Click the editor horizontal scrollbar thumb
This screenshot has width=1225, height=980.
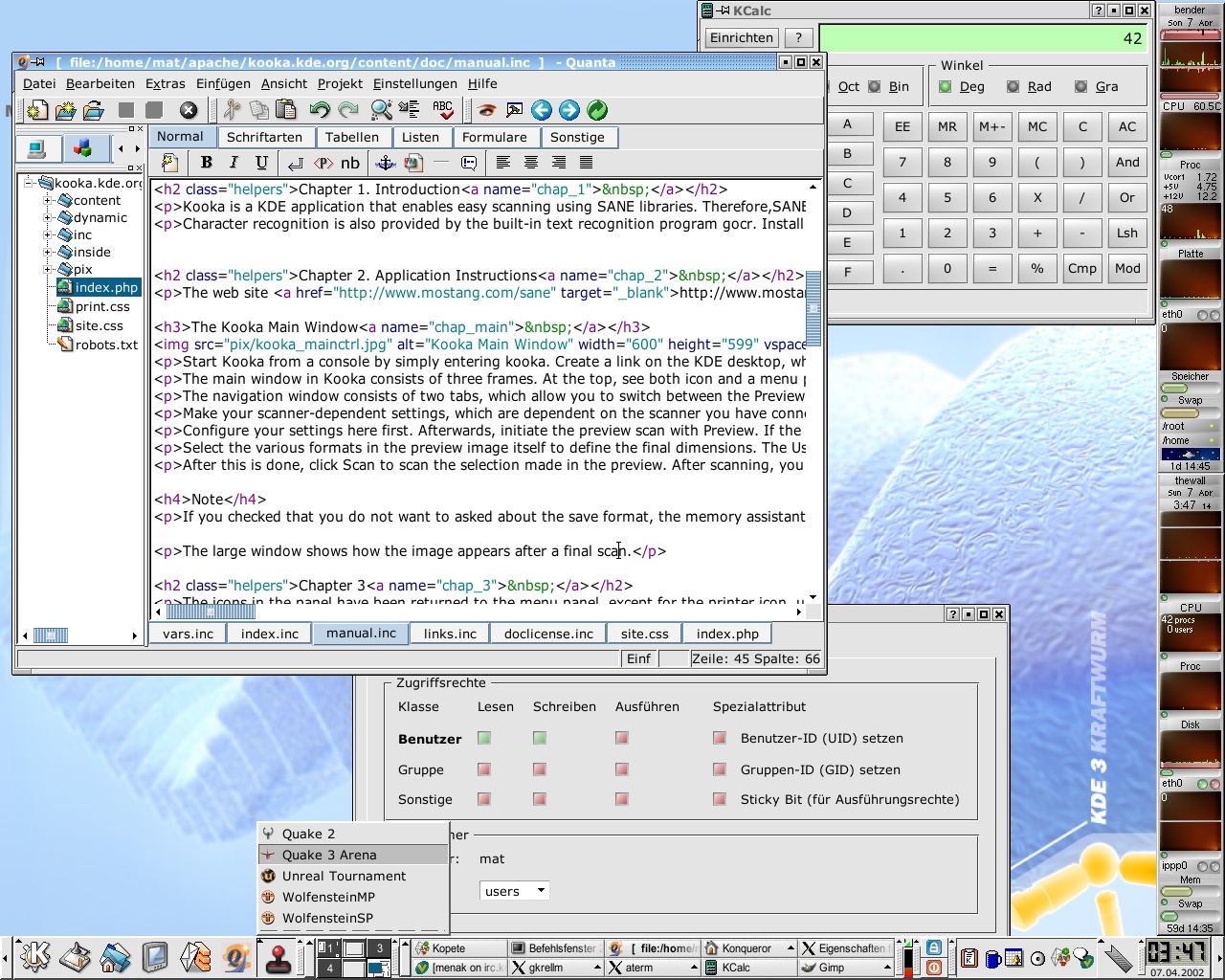click(211, 611)
